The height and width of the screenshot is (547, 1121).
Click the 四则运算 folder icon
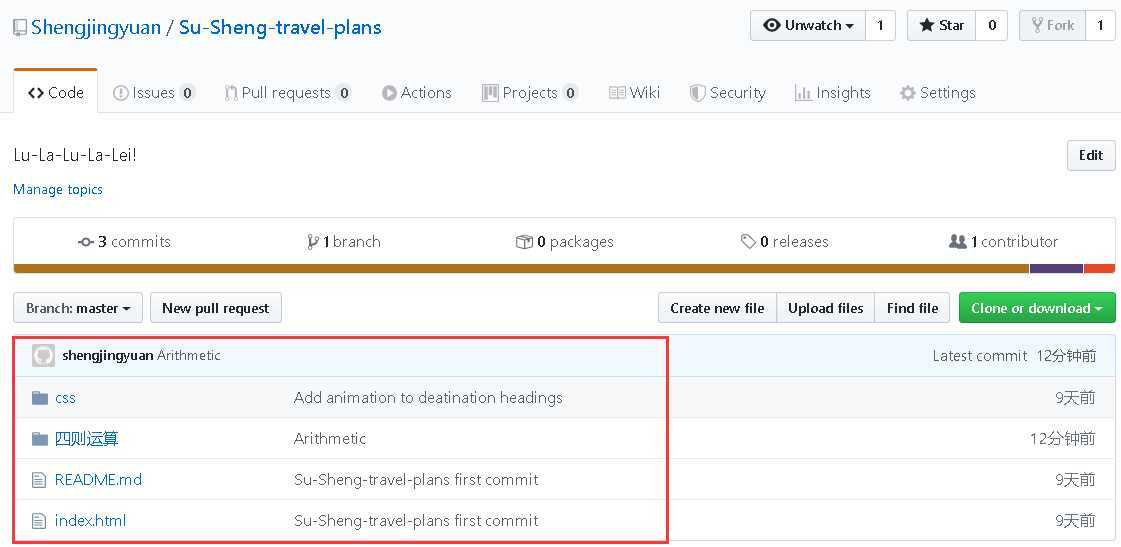[x=40, y=438]
